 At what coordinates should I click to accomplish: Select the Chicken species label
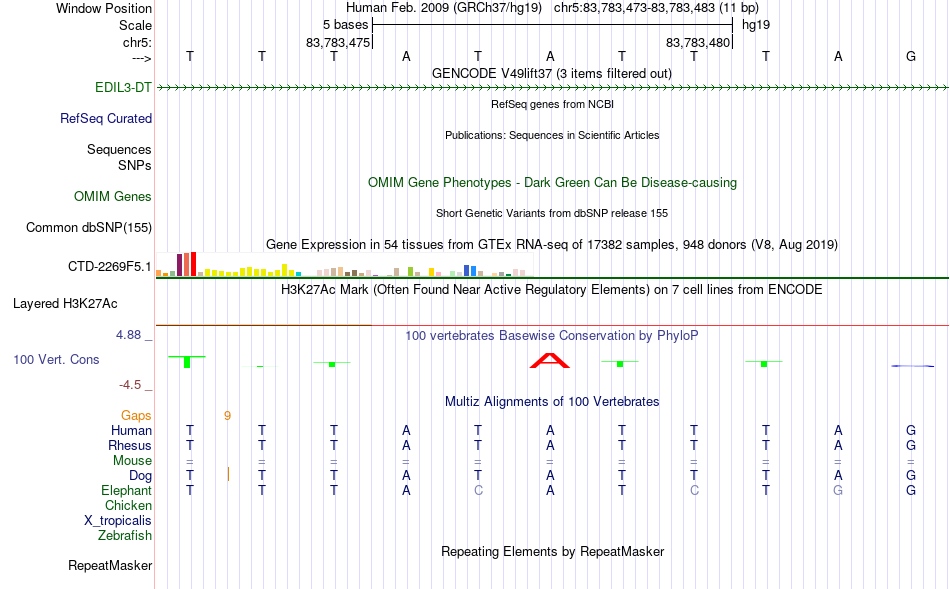(128, 505)
